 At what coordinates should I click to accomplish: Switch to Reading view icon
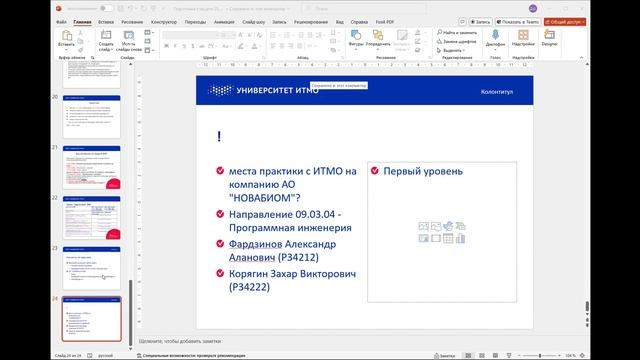tap(495, 356)
